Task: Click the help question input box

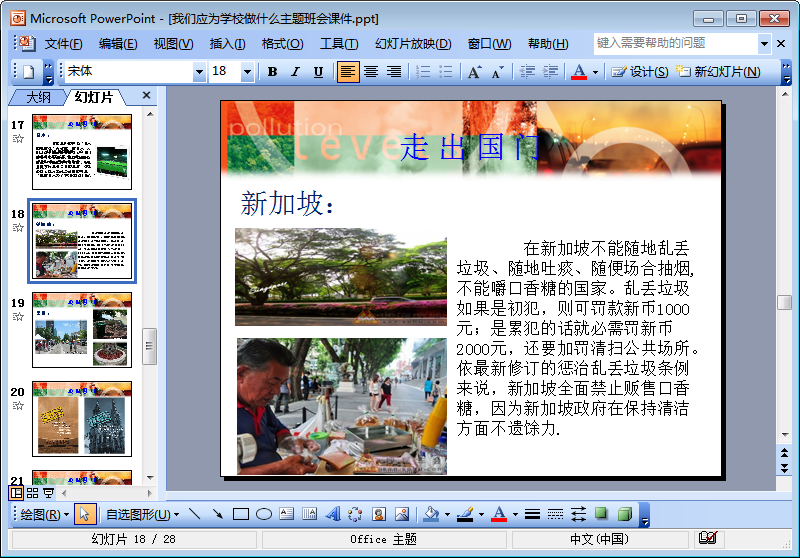Action: pos(676,43)
